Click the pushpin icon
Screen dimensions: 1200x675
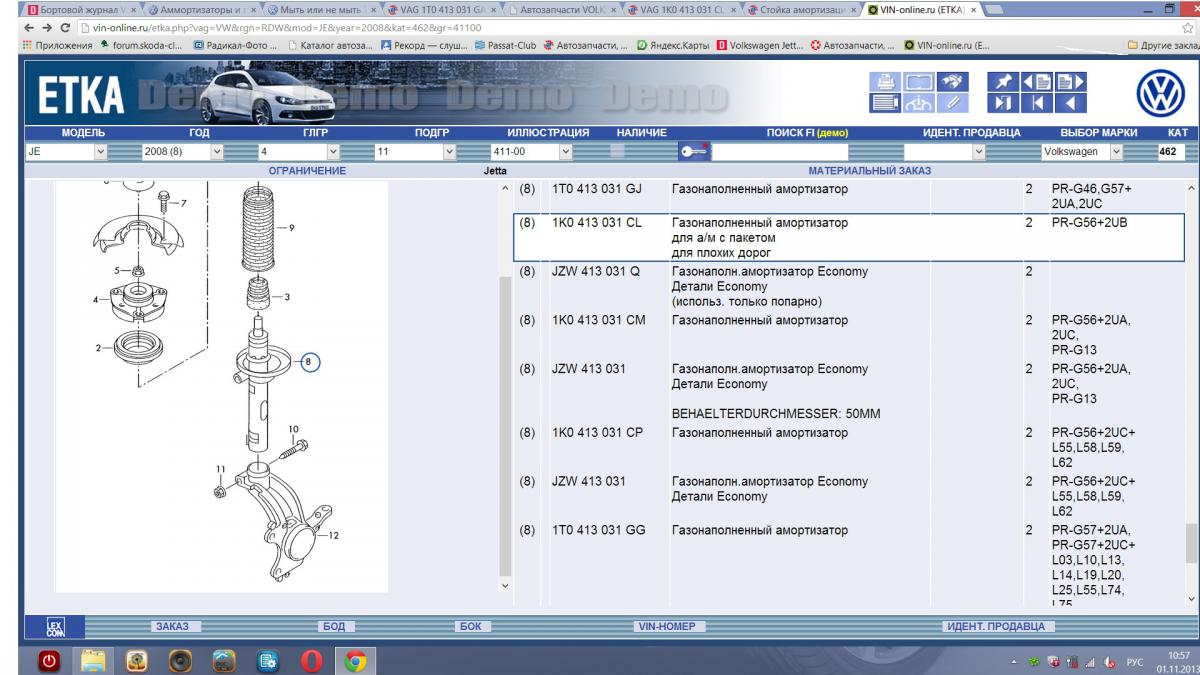tap(1003, 82)
